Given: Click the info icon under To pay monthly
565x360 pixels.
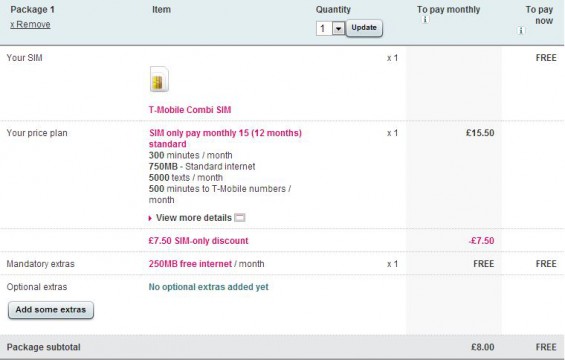Looking at the screenshot, I should (x=425, y=19).
